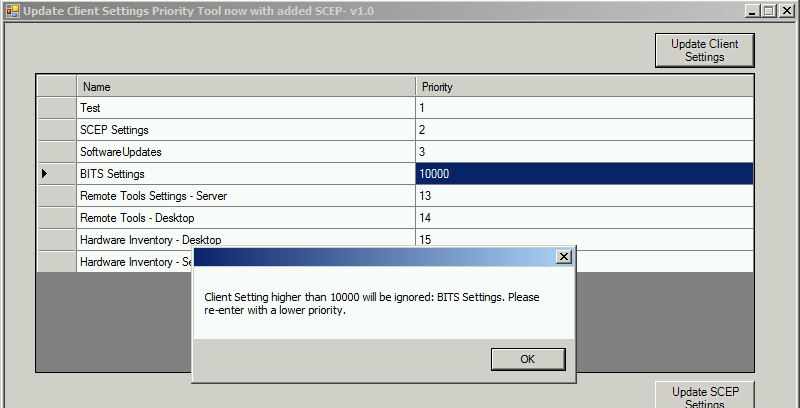Edit the 10000 priority cell
Viewport: 800px width, 408px height.
click(582, 174)
